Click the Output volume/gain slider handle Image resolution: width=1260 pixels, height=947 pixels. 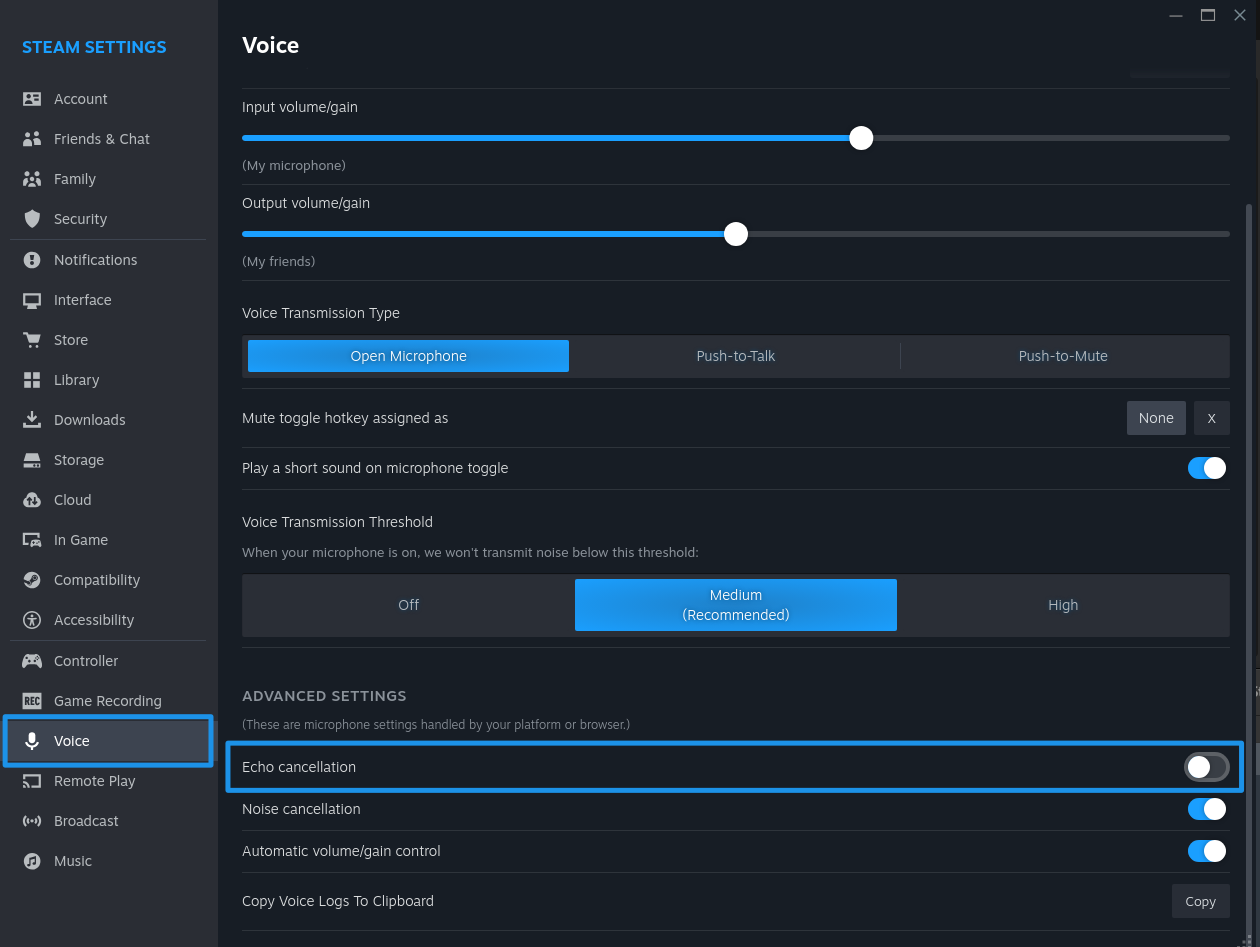pos(736,234)
